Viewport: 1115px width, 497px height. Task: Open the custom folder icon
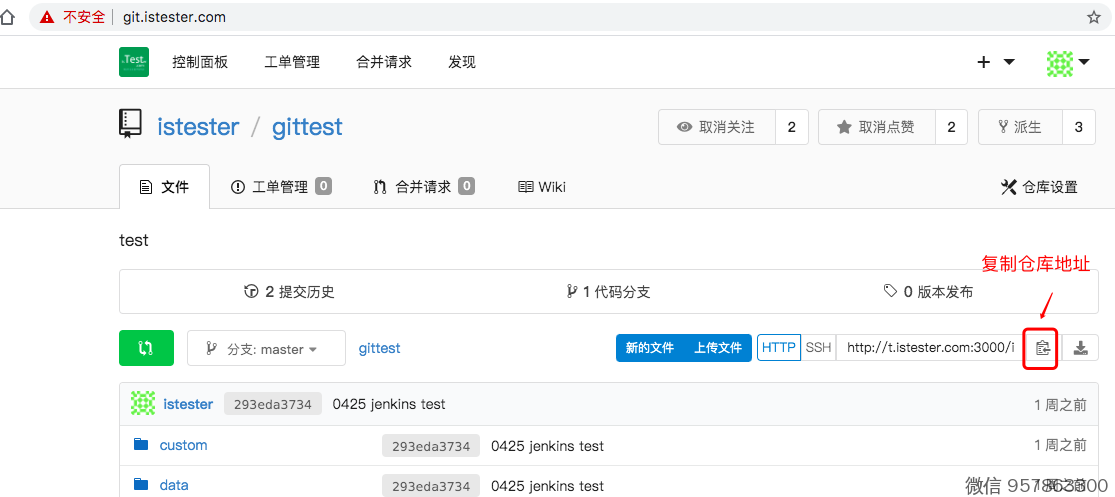tap(141, 445)
